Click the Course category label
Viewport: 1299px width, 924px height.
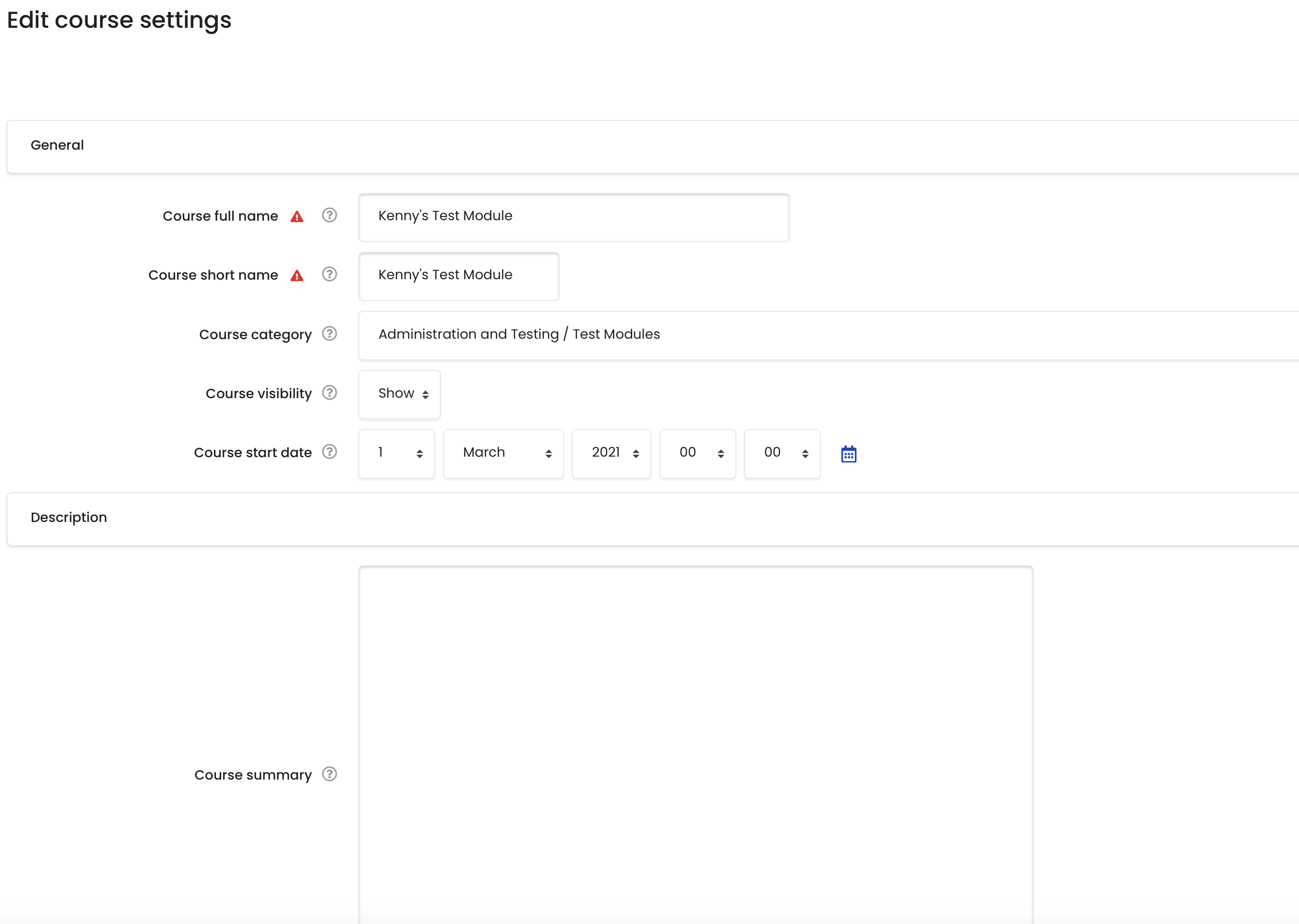point(255,334)
